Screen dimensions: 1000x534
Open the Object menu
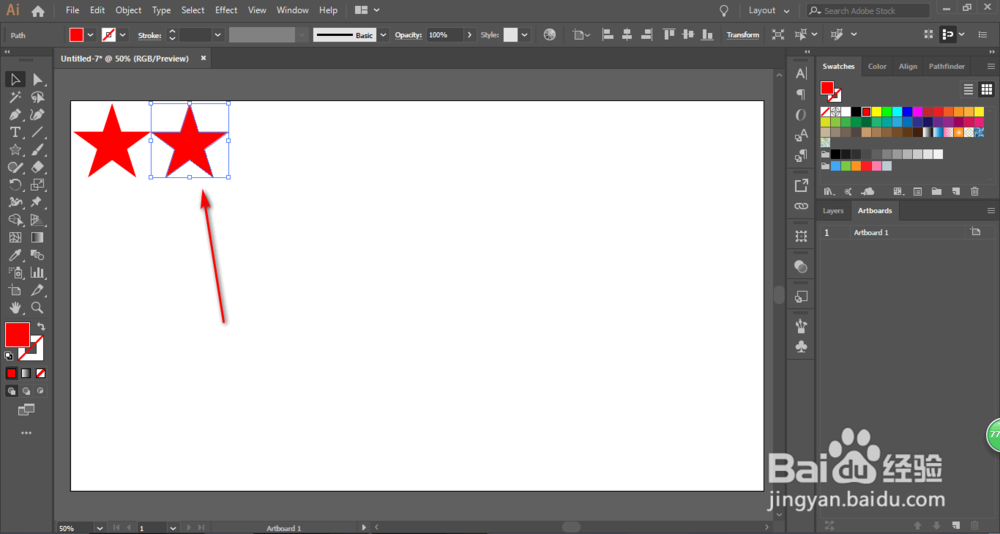(x=128, y=10)
